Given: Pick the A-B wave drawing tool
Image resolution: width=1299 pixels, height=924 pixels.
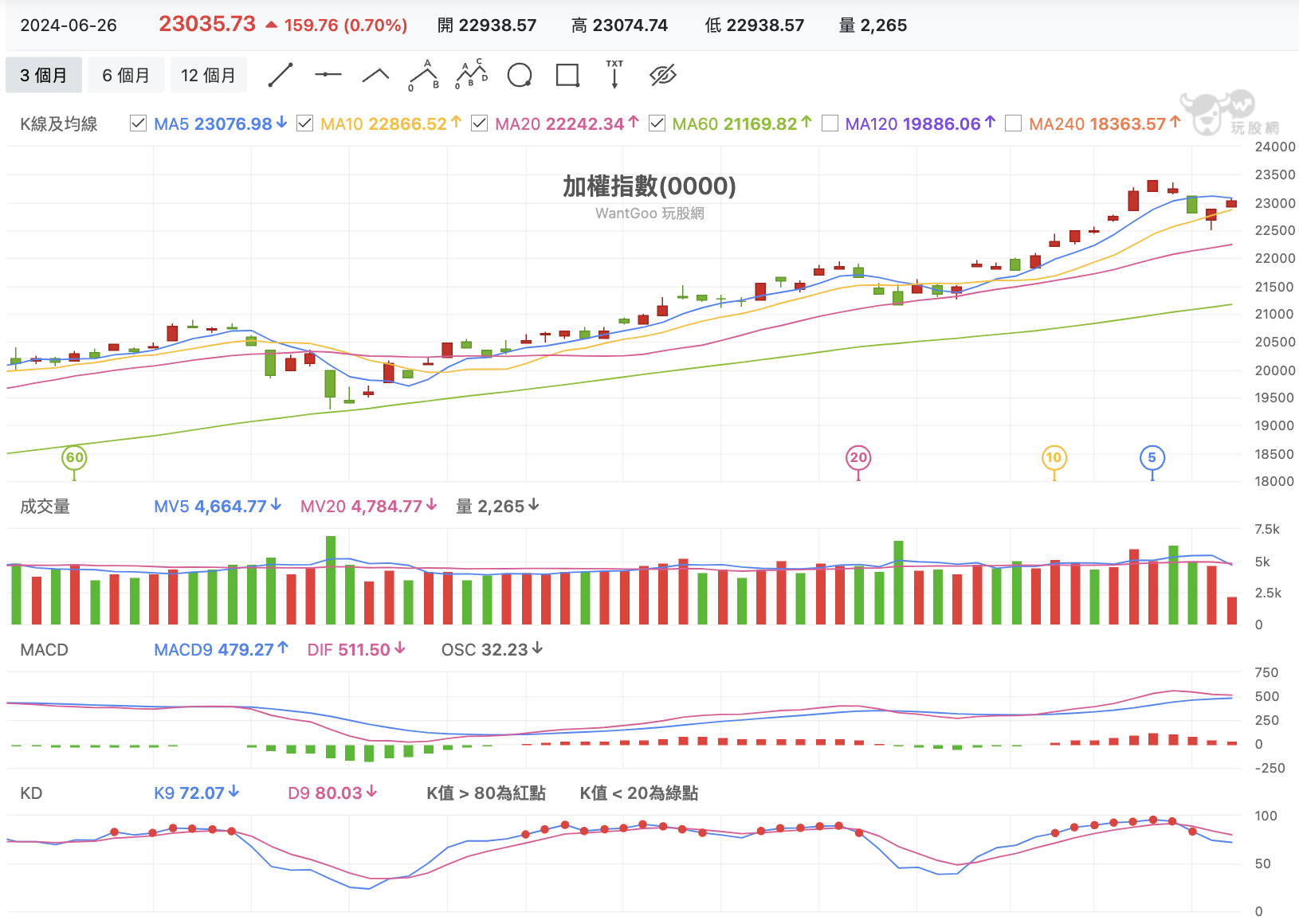Looking at the screenshot, I should [424, 75].
